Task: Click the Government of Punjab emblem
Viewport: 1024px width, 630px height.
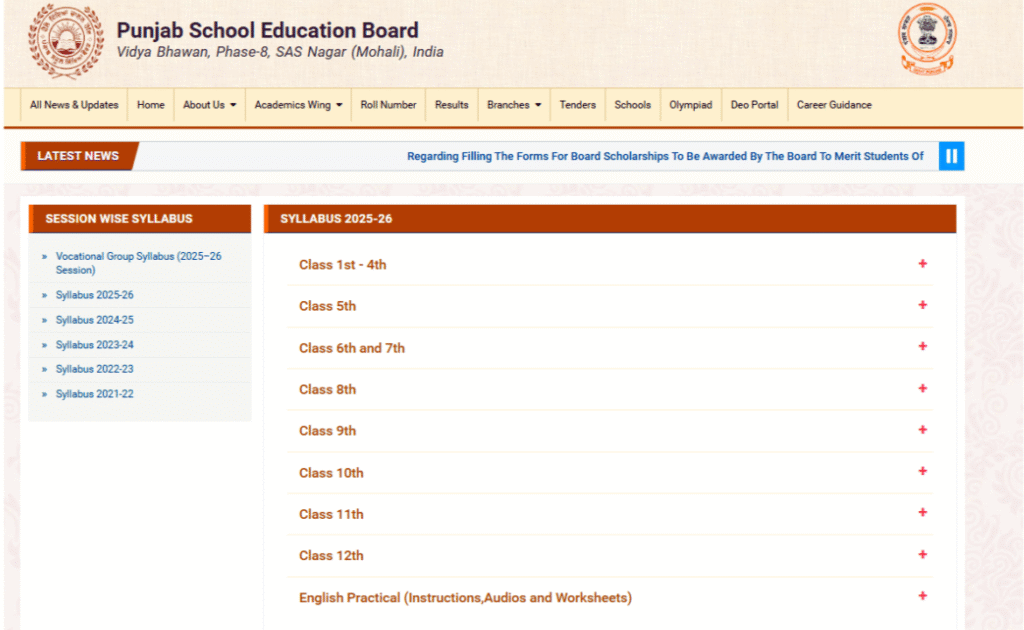Action: click(927, 39)
